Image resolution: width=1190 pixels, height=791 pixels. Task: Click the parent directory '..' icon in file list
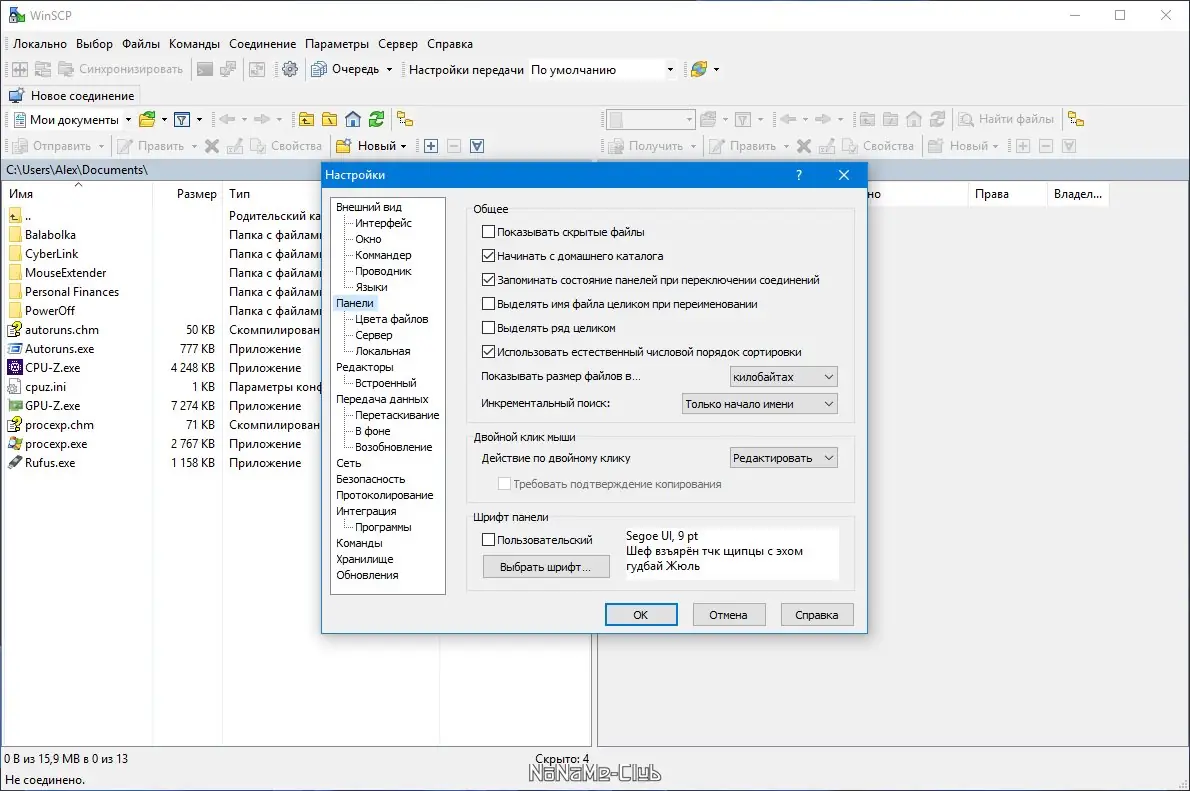[x=14, y=216]
